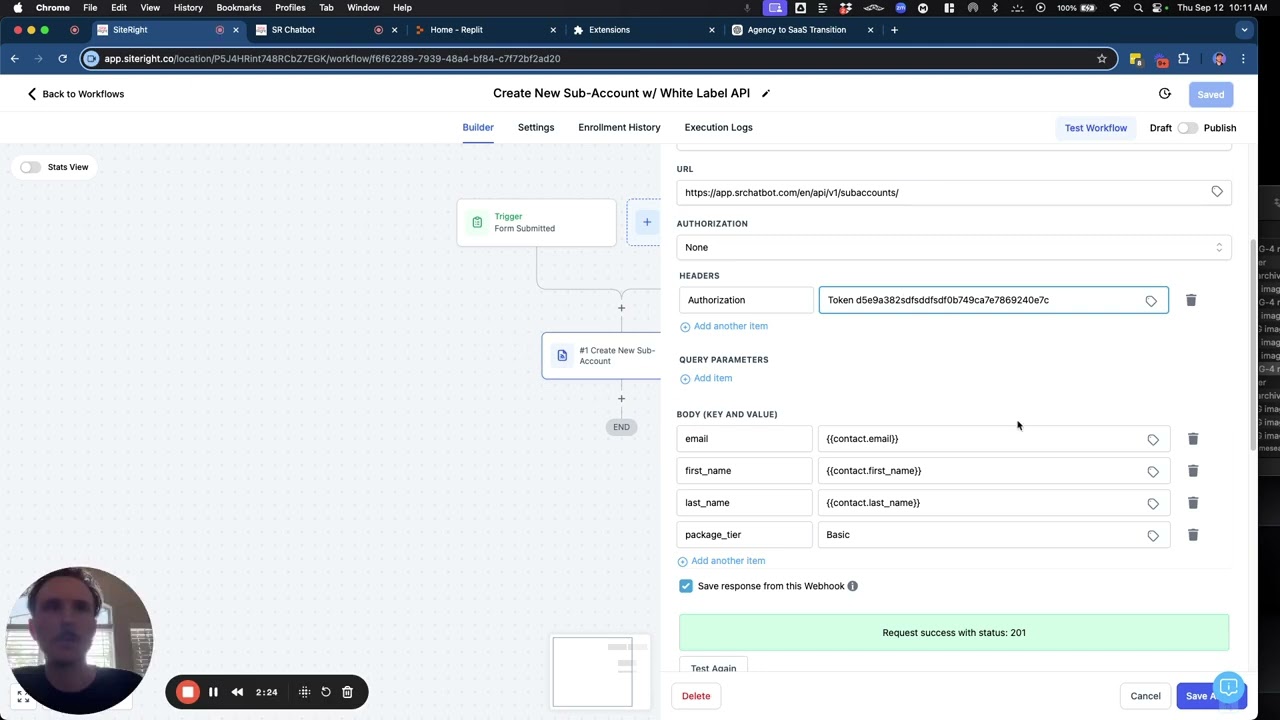Click the Basic value input field

coord(993,535)
